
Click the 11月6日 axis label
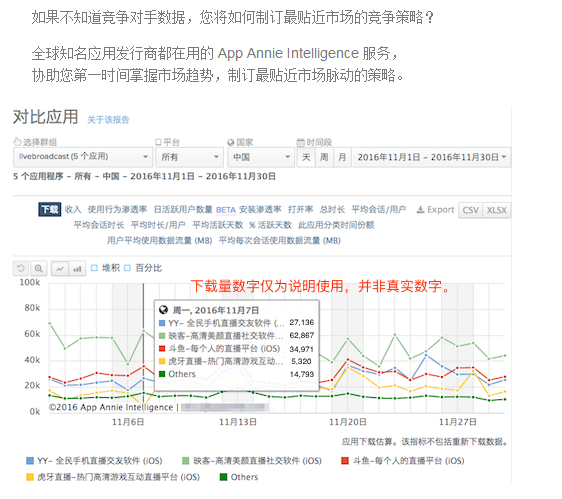[128, 422]
